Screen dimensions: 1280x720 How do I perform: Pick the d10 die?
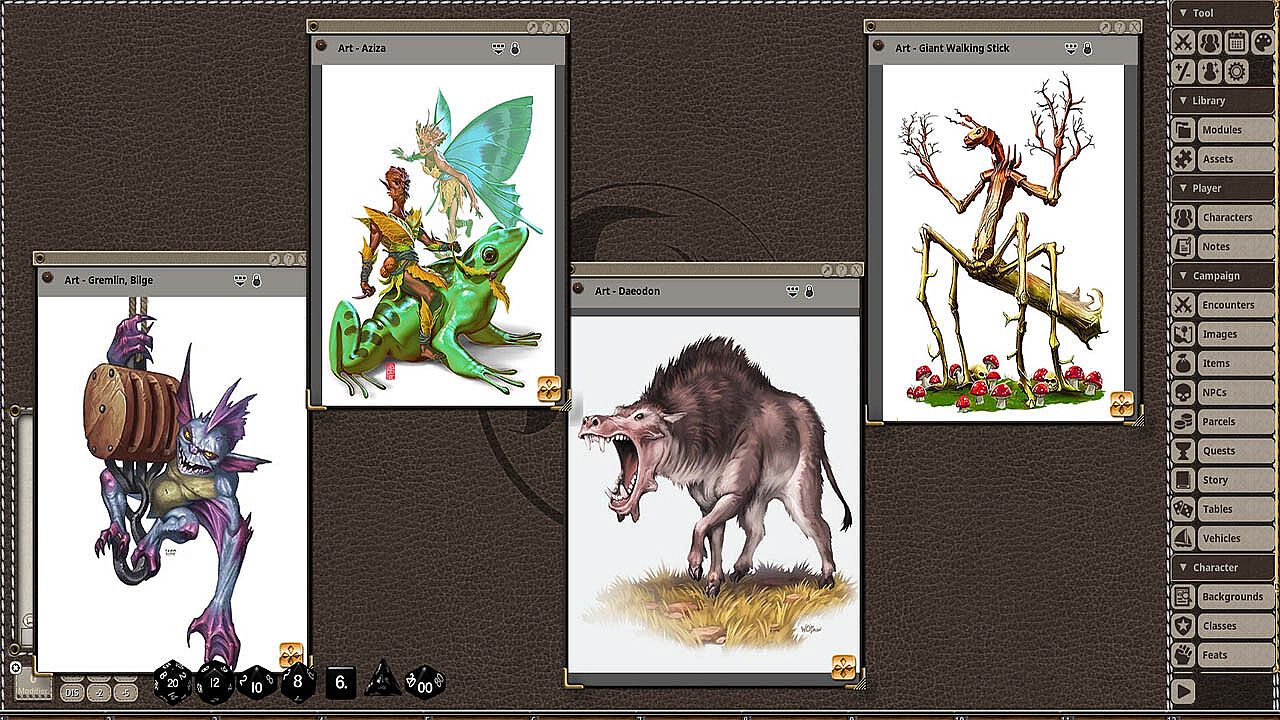(256, 683)
